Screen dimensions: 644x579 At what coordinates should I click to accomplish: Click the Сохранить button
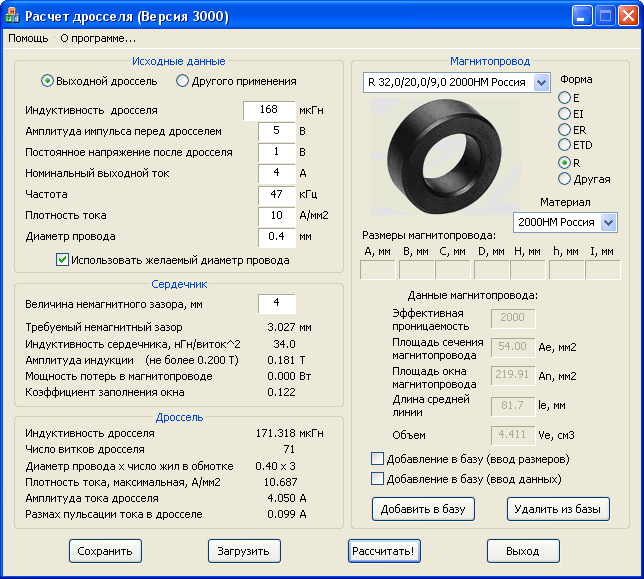click(x=105, y=551)
